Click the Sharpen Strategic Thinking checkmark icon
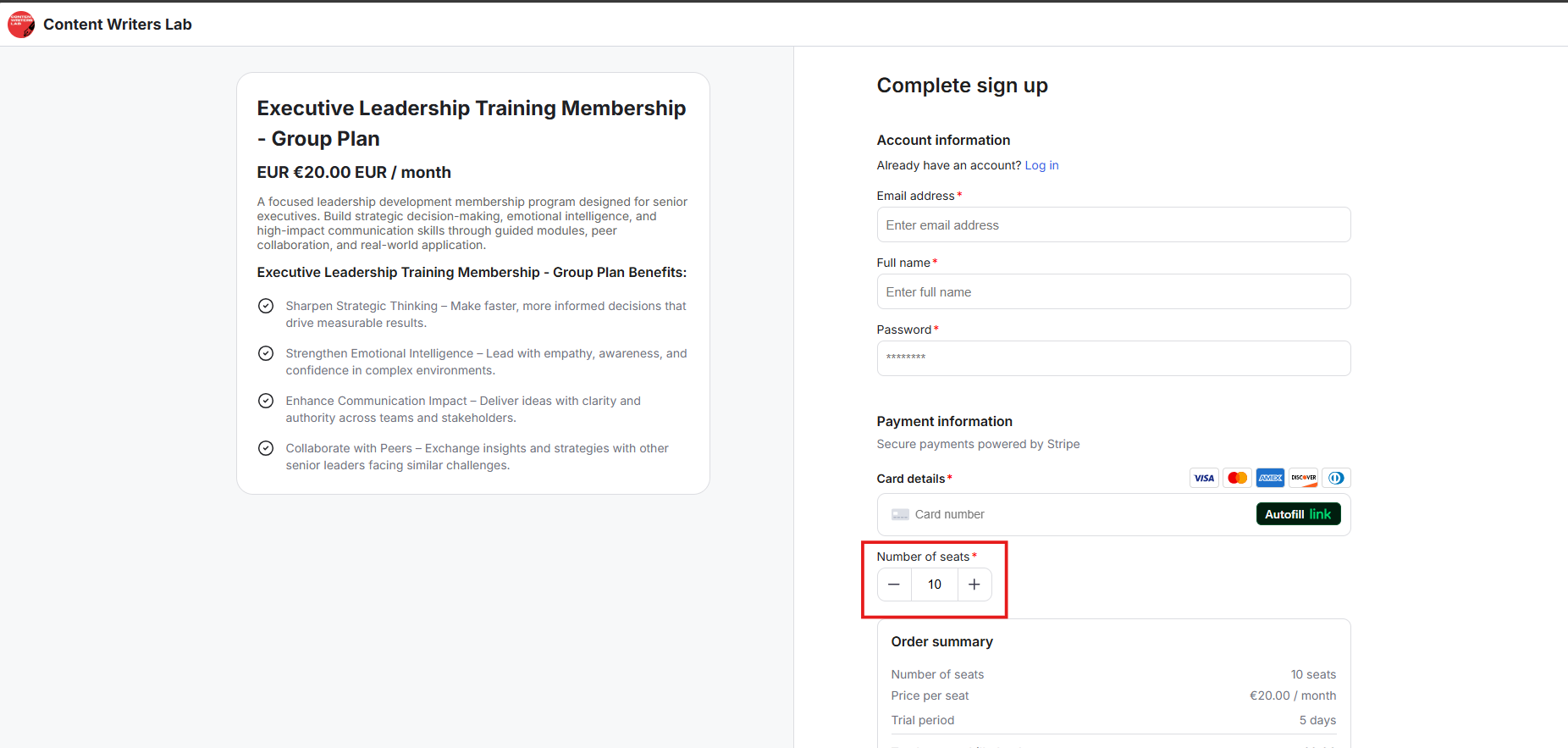Screen dimensions: 1568x748 (x=266, y=306)
